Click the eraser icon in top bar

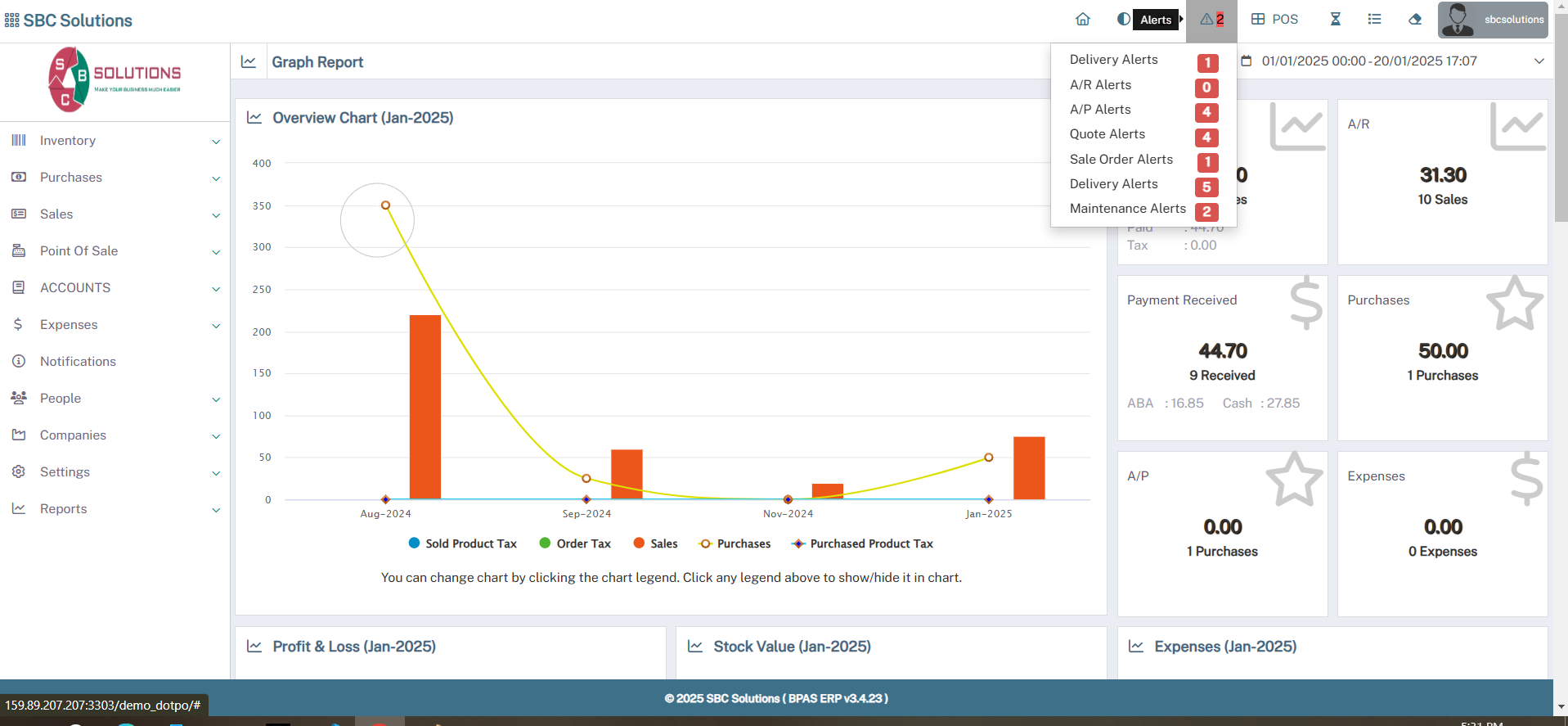[x=1414, y=20]
